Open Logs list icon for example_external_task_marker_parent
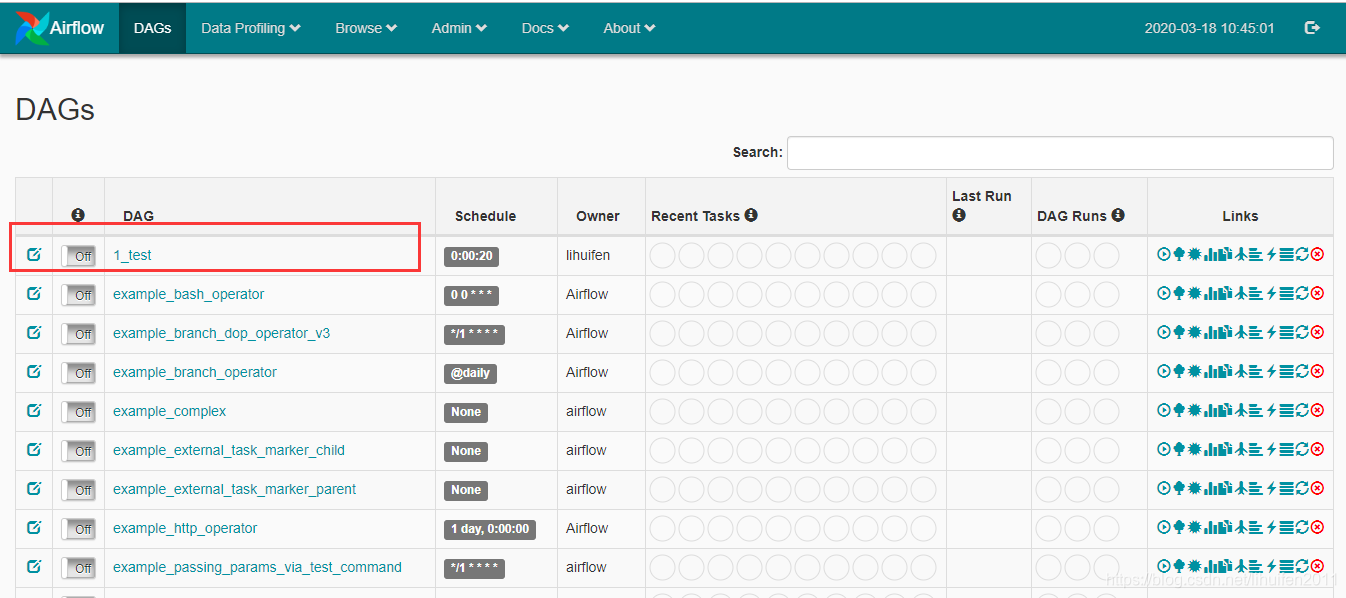Image resolution: width=1346 pixels, height=598 pixels. (1287, 488)
